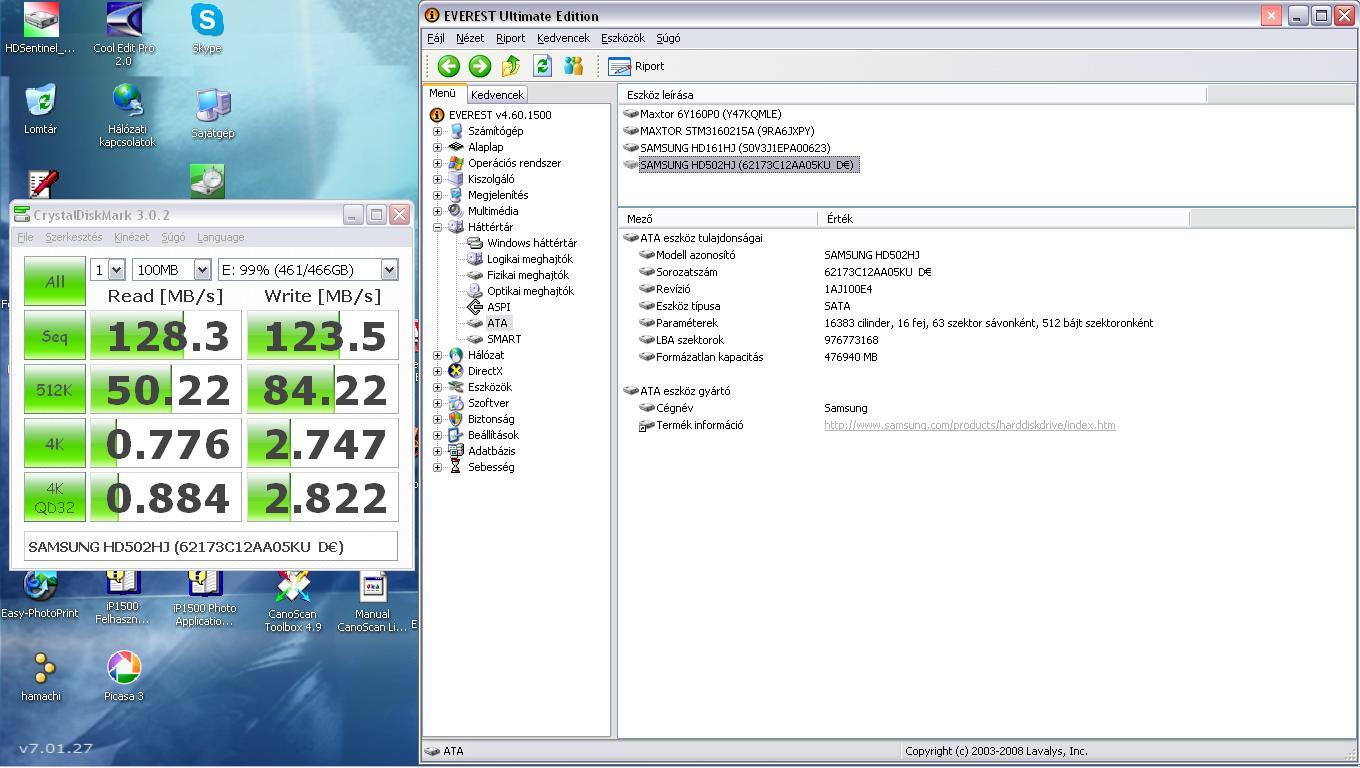Go back with the green left arrow
Screen dimensions: 1360x768
point(448,66)
